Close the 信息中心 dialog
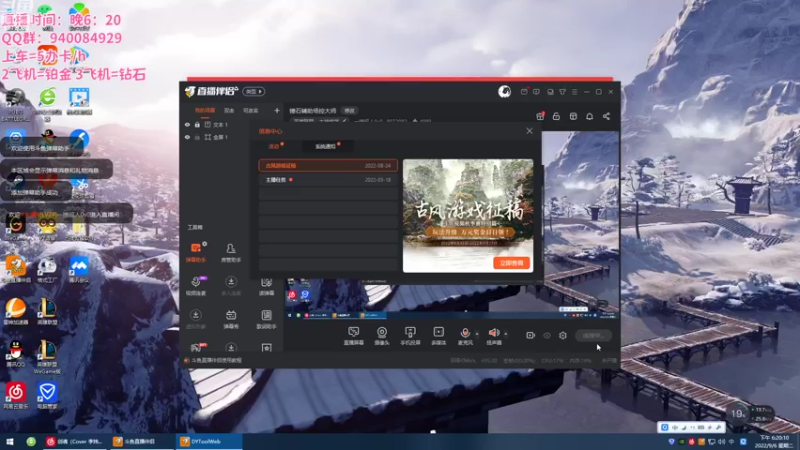 (530, 131)
